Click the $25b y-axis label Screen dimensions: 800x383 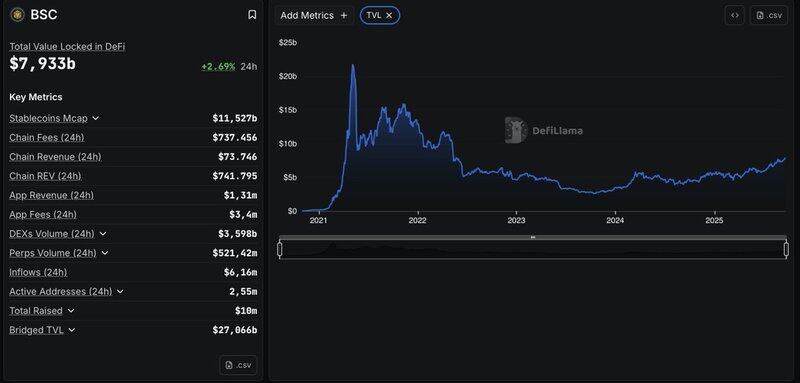point(288,43)
